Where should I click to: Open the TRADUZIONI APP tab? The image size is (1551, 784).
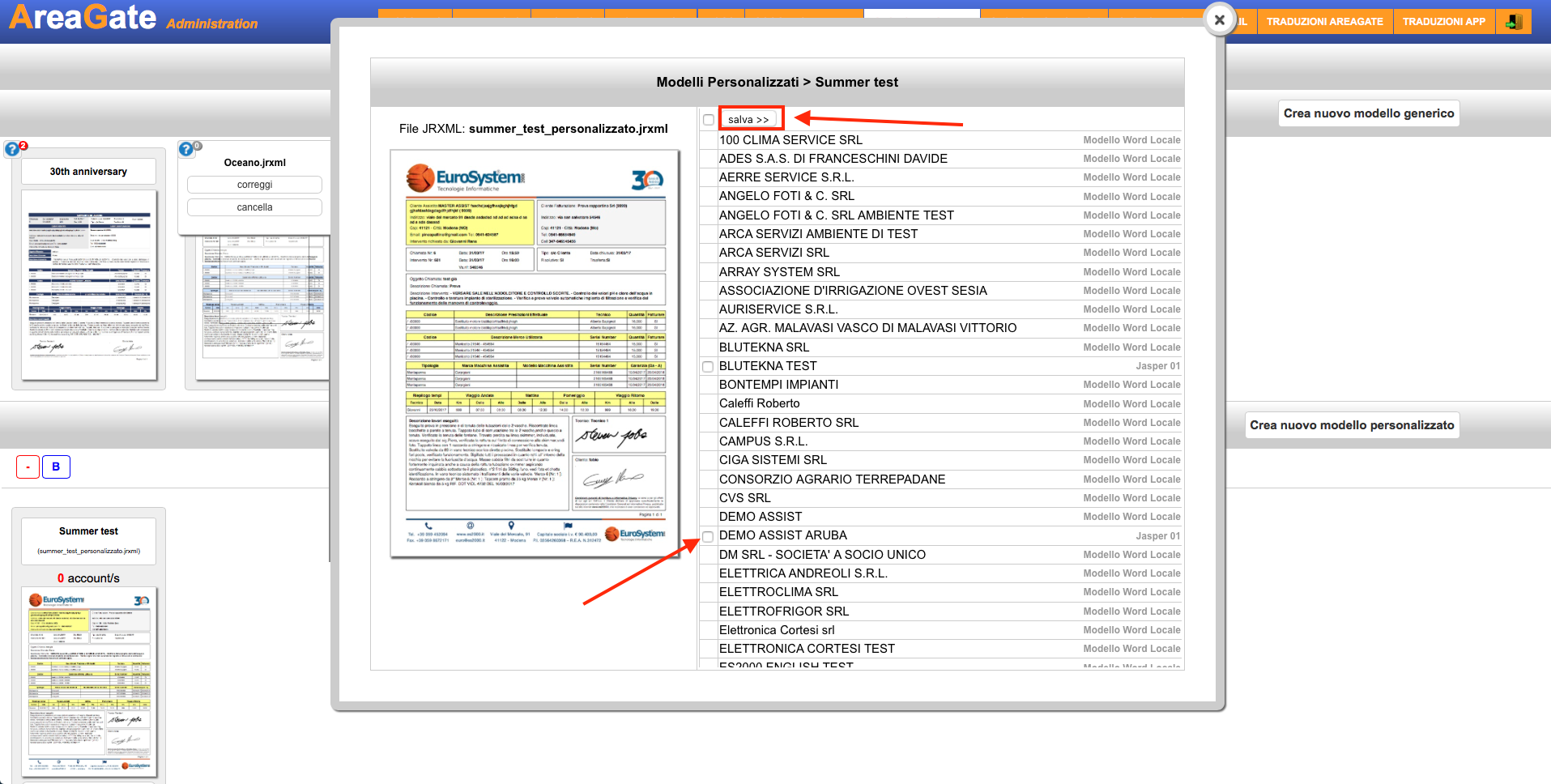(1443, 22)
